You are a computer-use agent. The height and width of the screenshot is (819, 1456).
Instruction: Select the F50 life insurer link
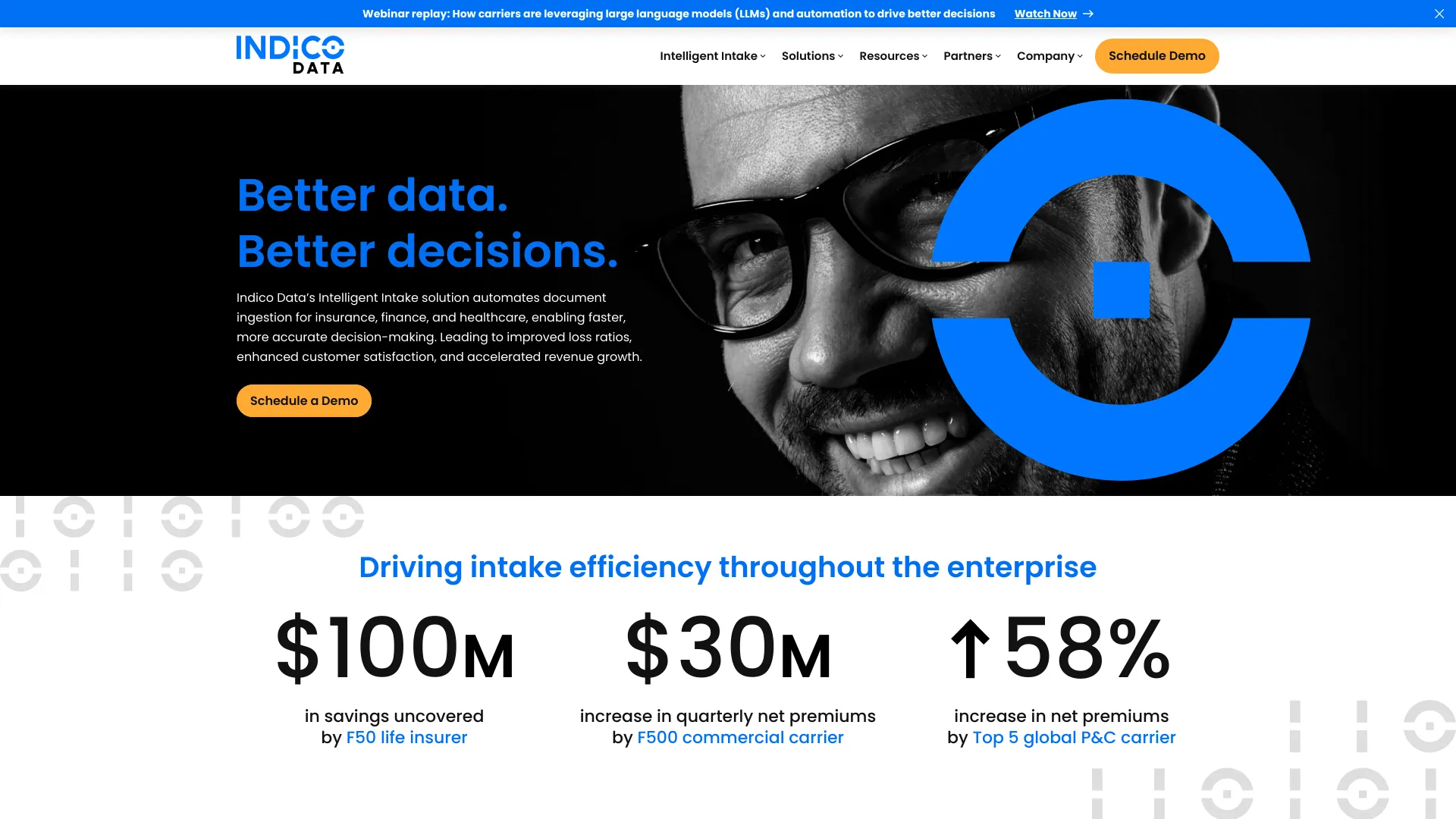[407, 737]
